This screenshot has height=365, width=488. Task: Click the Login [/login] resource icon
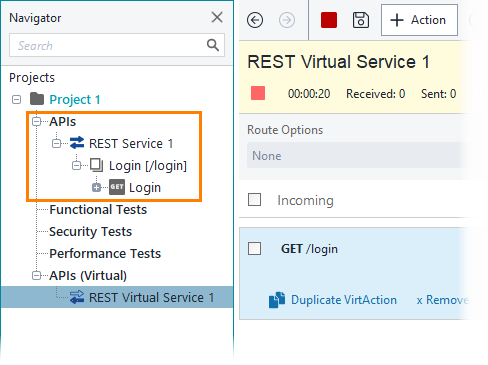coord(97,165)
